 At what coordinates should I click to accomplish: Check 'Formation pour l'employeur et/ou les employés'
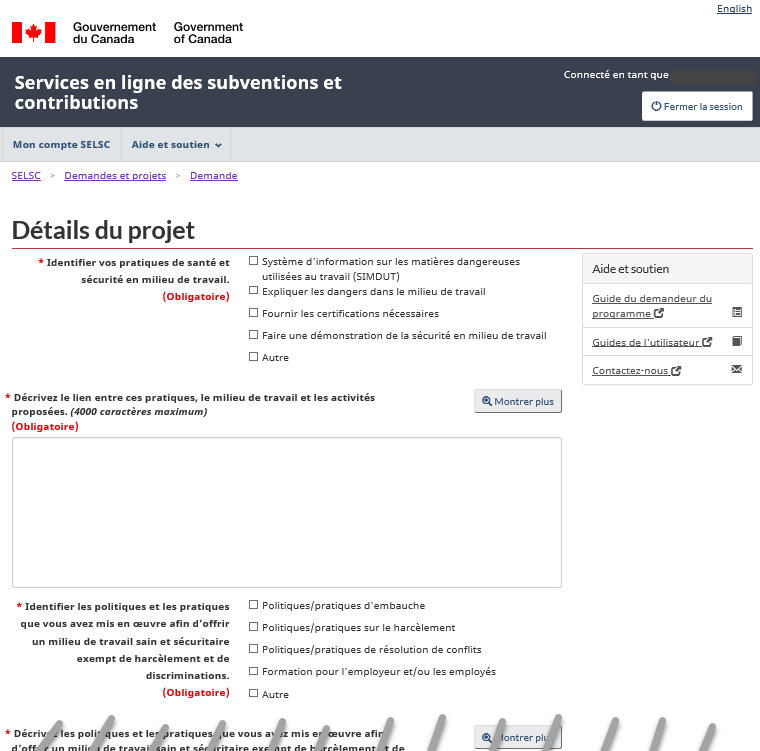click(x=254, y=671)
